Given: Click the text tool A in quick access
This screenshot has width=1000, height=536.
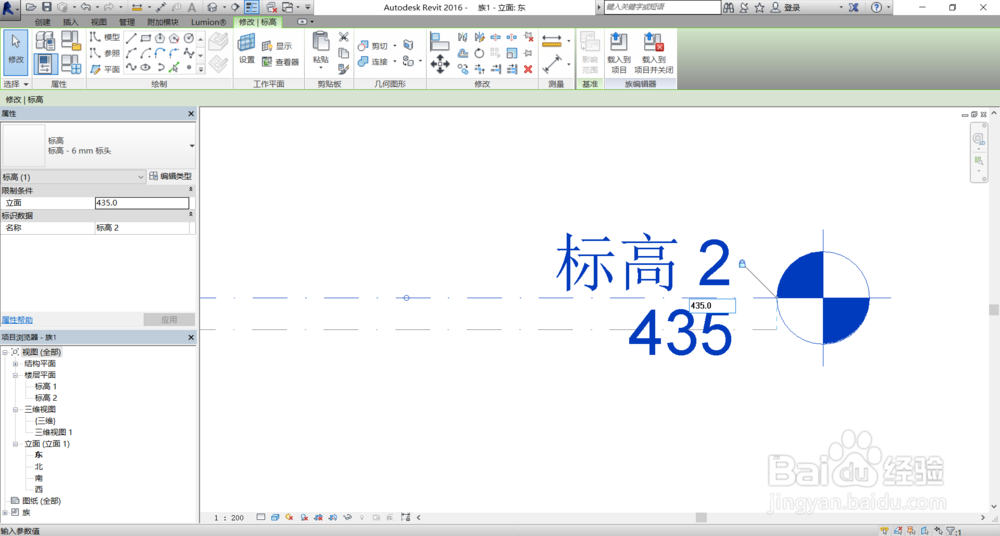Looking at the screenshot, I should tap(191, 7).
